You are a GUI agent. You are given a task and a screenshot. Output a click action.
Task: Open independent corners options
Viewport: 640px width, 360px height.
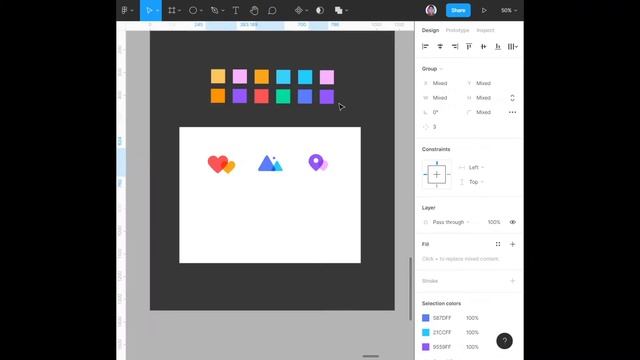click(513, 112)
